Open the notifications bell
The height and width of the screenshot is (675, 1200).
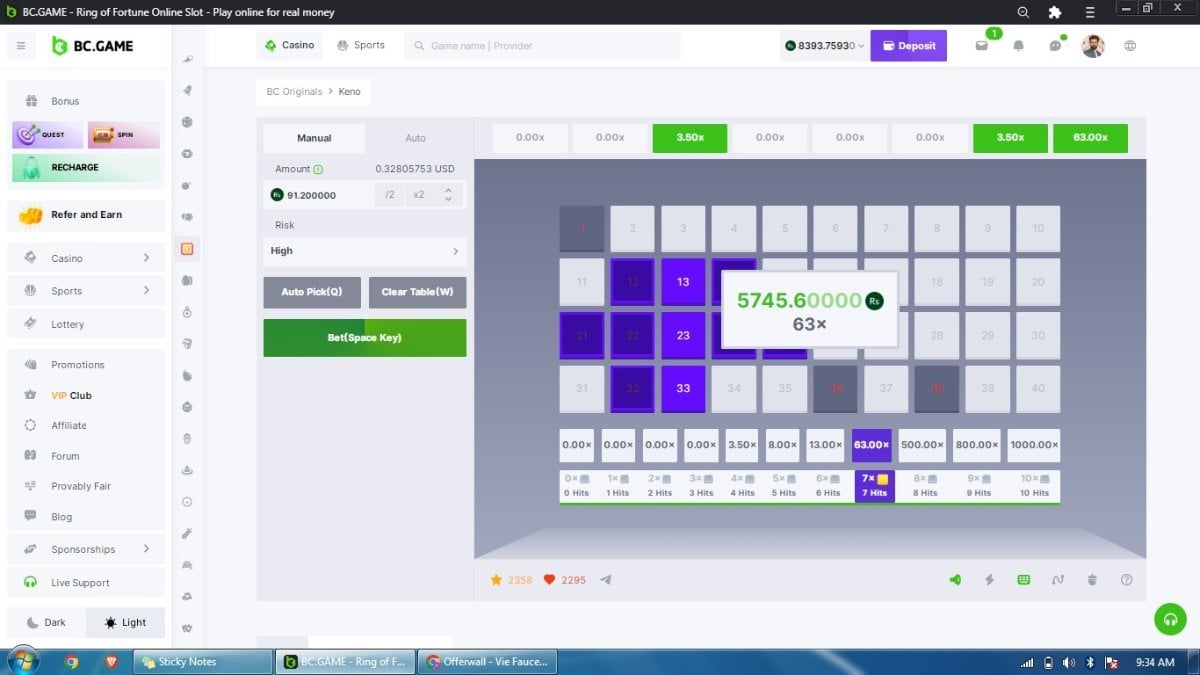pyautogui.click(x=1018, y=46)
